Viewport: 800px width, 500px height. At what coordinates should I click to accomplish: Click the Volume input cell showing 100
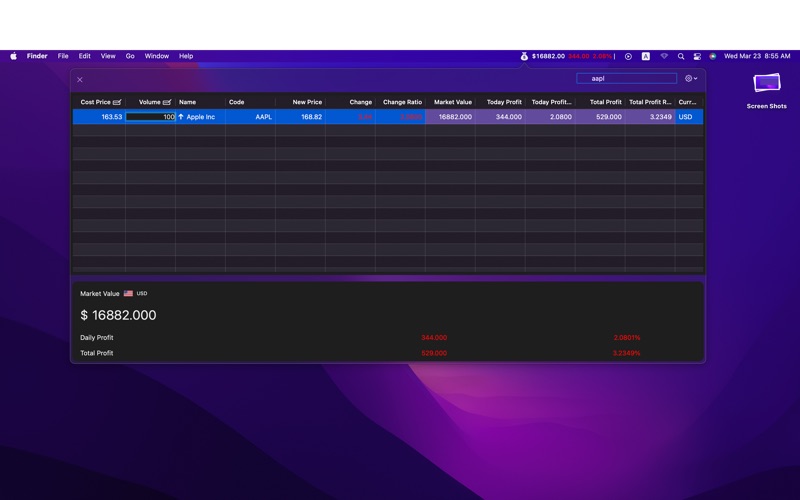pyautogui.click(x=151, y=117)
